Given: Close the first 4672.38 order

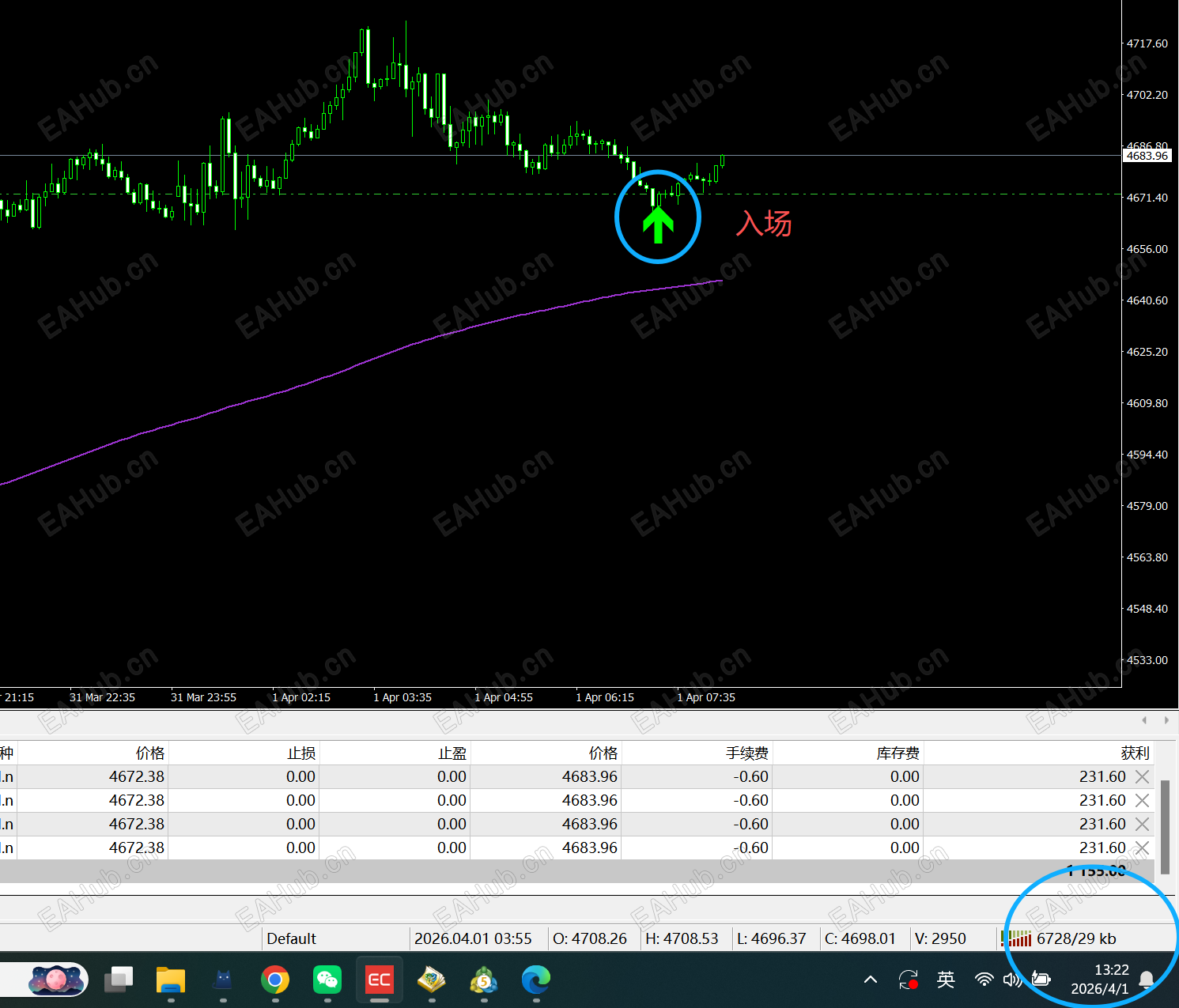Looking at the screenshot, I should tap(1142, 777).
